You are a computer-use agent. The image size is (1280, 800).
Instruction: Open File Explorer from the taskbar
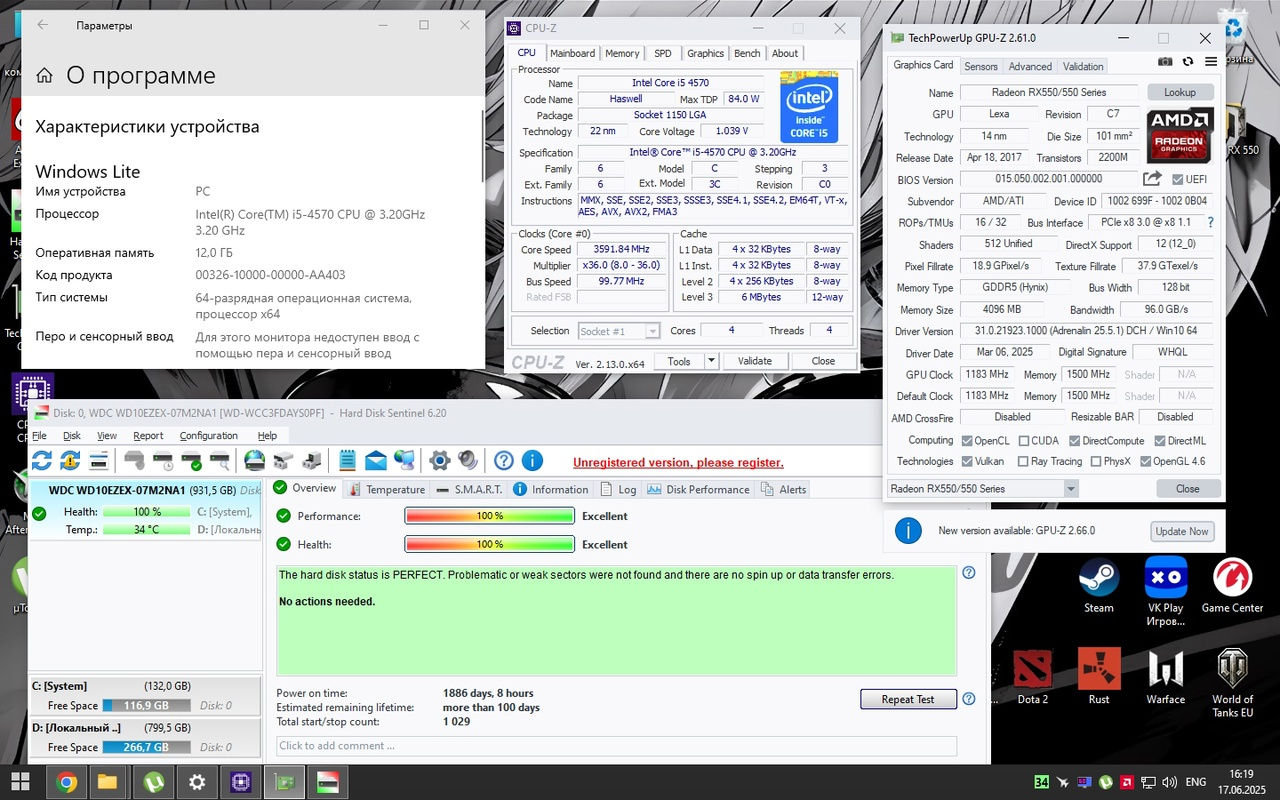[x=107, y=782]
